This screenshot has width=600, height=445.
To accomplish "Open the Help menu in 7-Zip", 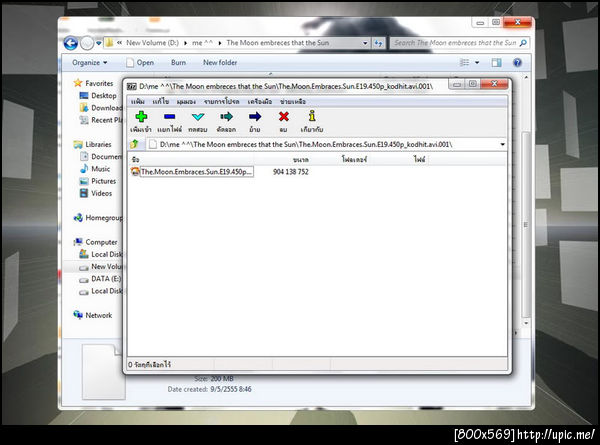I will (293, 101).
